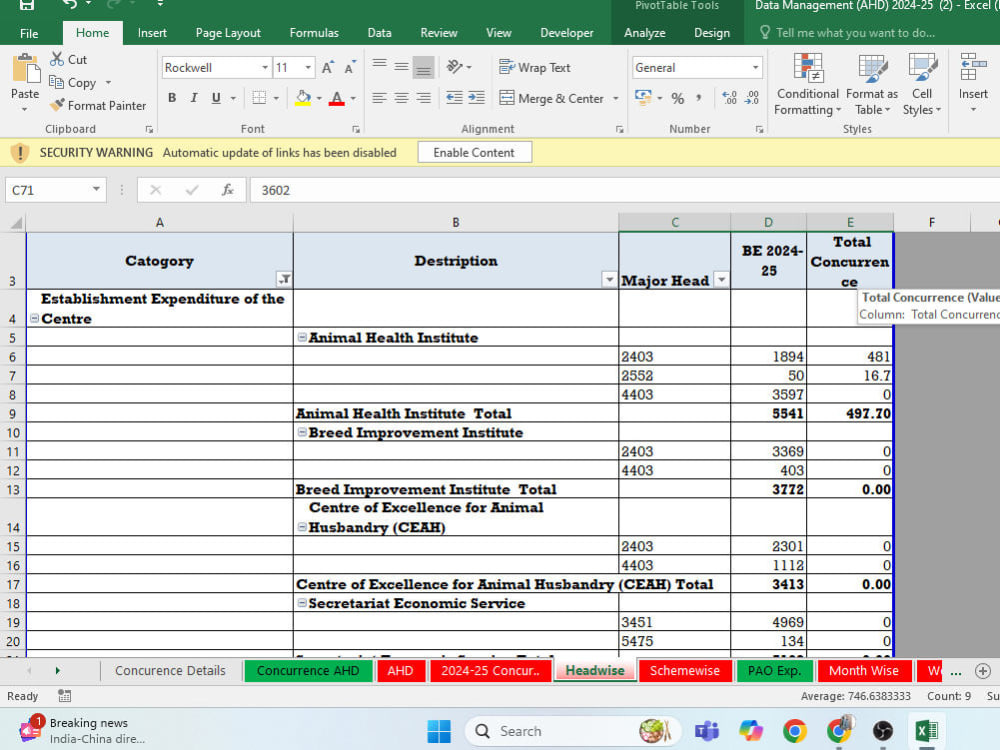The width and height of the screenshot is (1000, 750).
Task: Open the PAO Exp. sheet tab
Action: click(774, 670)
